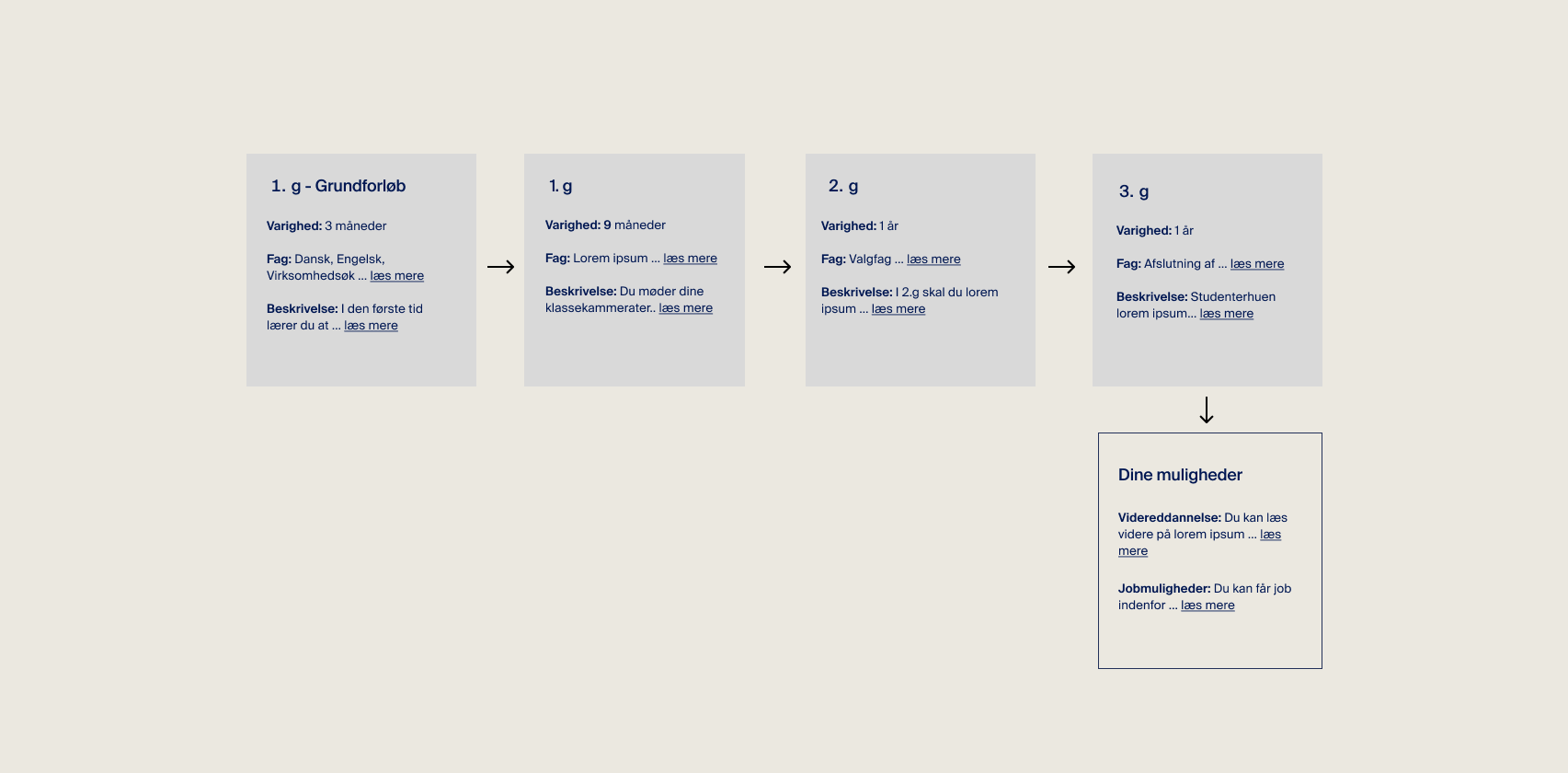
Task: Click the down arrow below 3.g card
Action: pyautogui.click(x=1207, y=410)
